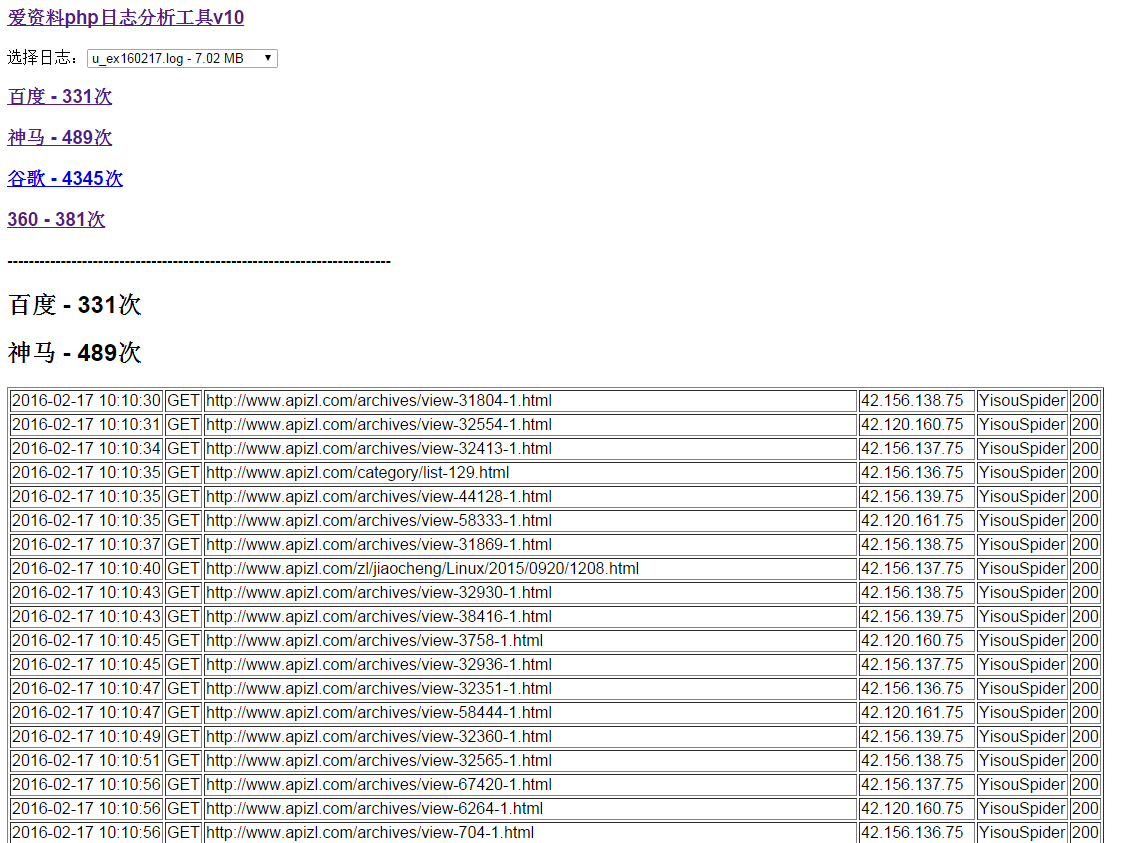Click the 2016-02-17 10:10:30 timestamp cell
Viewport: 1124px width, 843px height.
click(x=86, y=401)
